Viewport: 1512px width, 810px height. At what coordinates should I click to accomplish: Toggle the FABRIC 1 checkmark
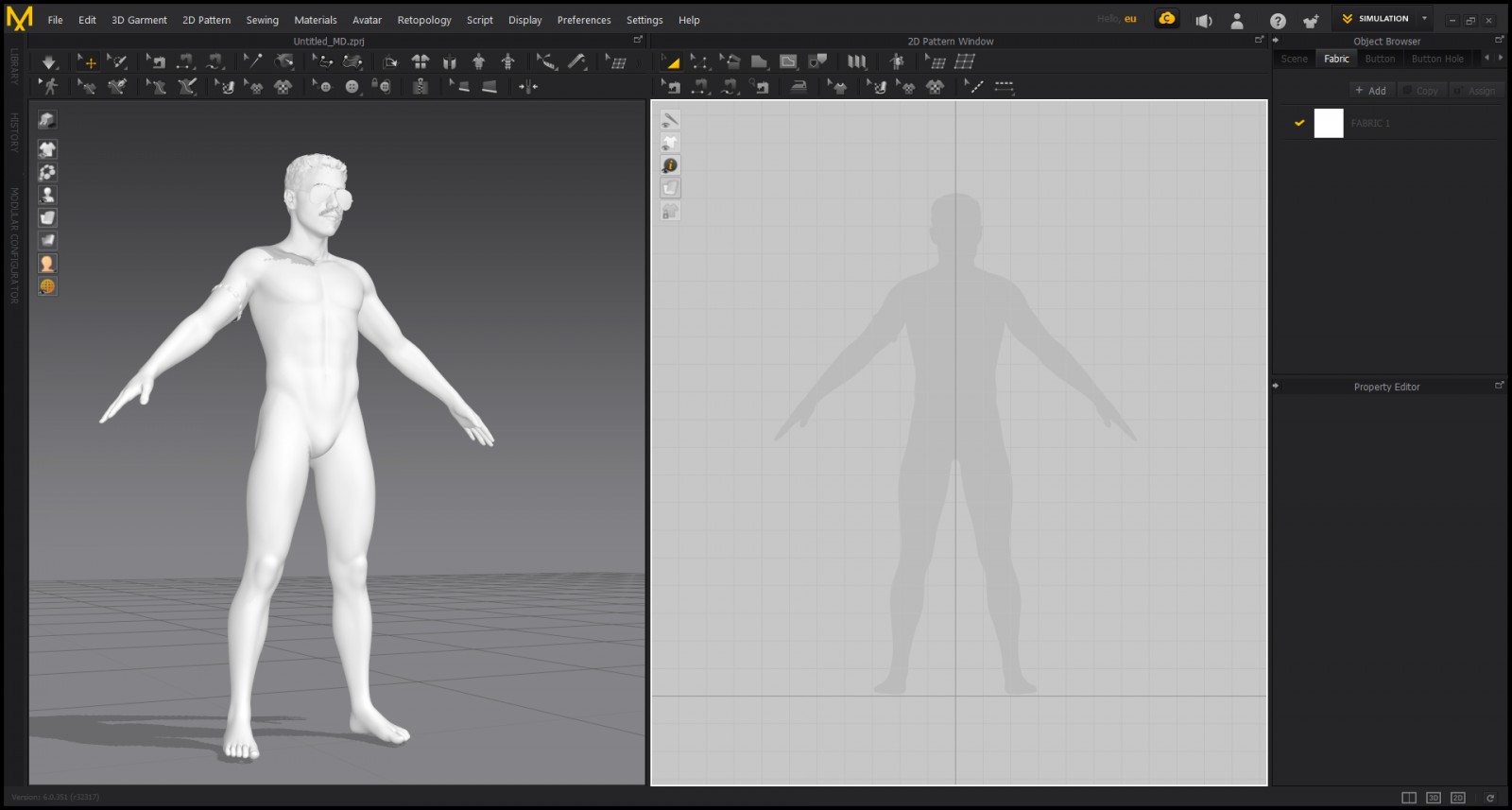pyautogui.click(x=1299, y=123)
